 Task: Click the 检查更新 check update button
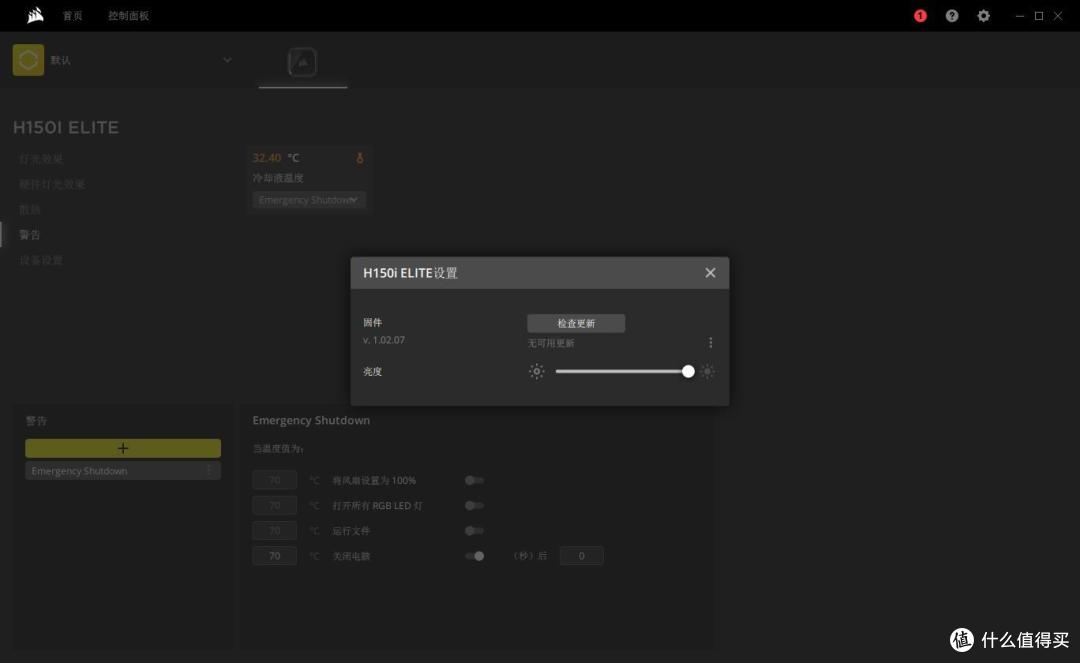pyautogui.click(x=576, y=324)
